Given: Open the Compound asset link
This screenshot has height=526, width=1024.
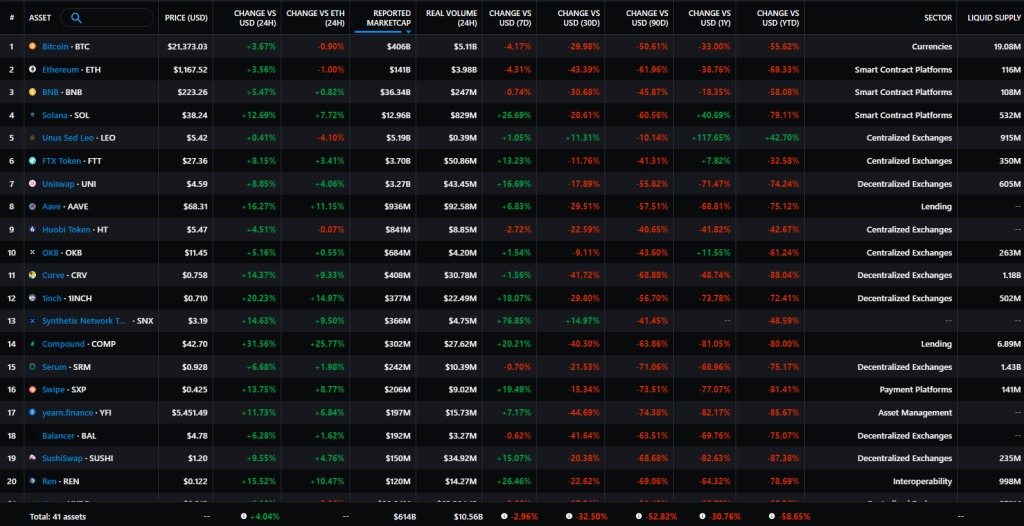Looking at the screenshot, I should 63,344.
